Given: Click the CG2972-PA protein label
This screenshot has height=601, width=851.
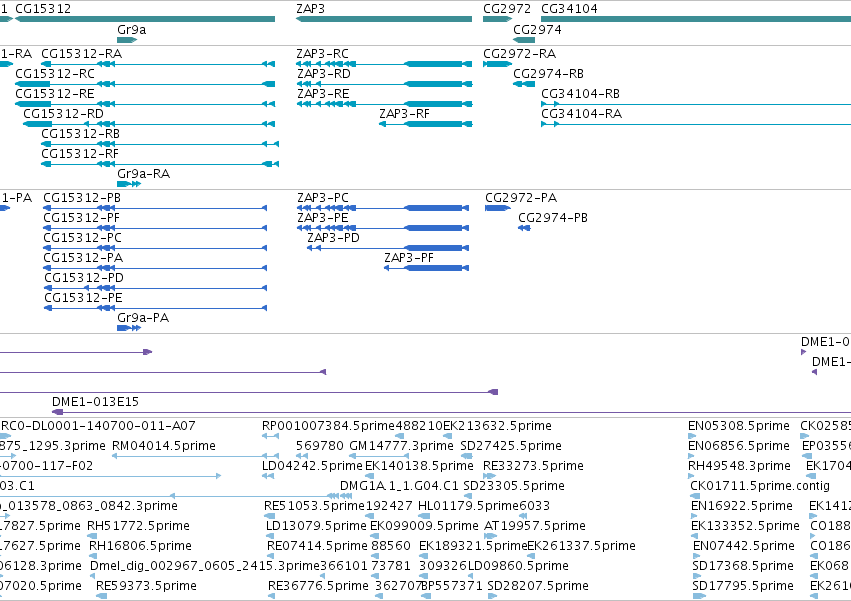Looking at the screenshot, I should tap(521, 198).
